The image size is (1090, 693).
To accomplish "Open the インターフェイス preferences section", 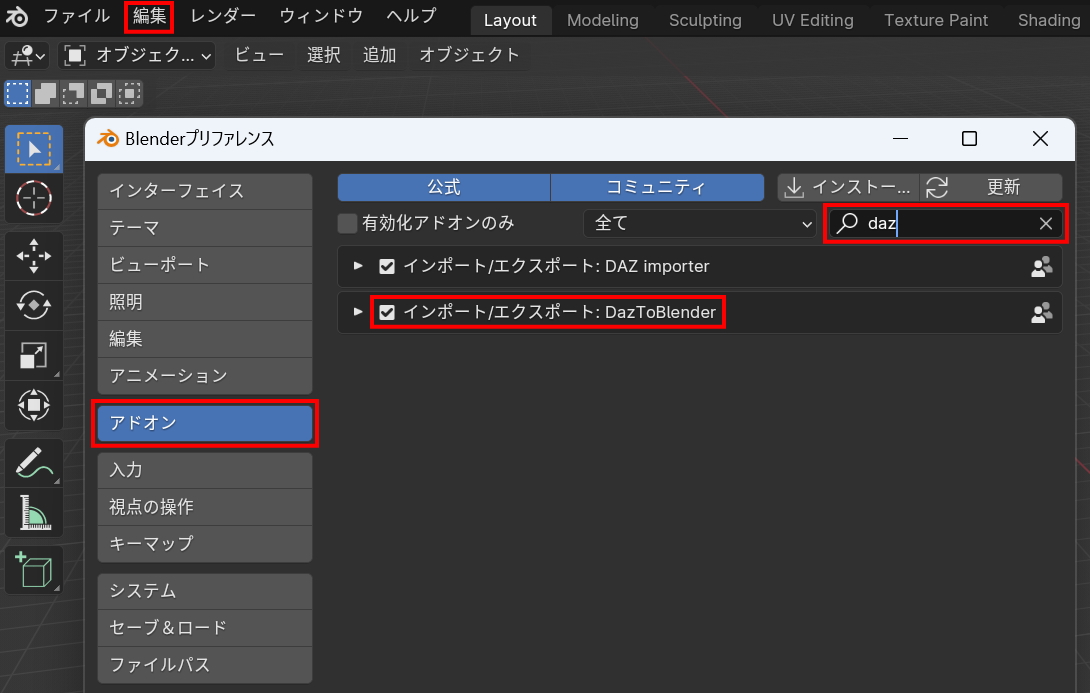I will tap(205, 191).
